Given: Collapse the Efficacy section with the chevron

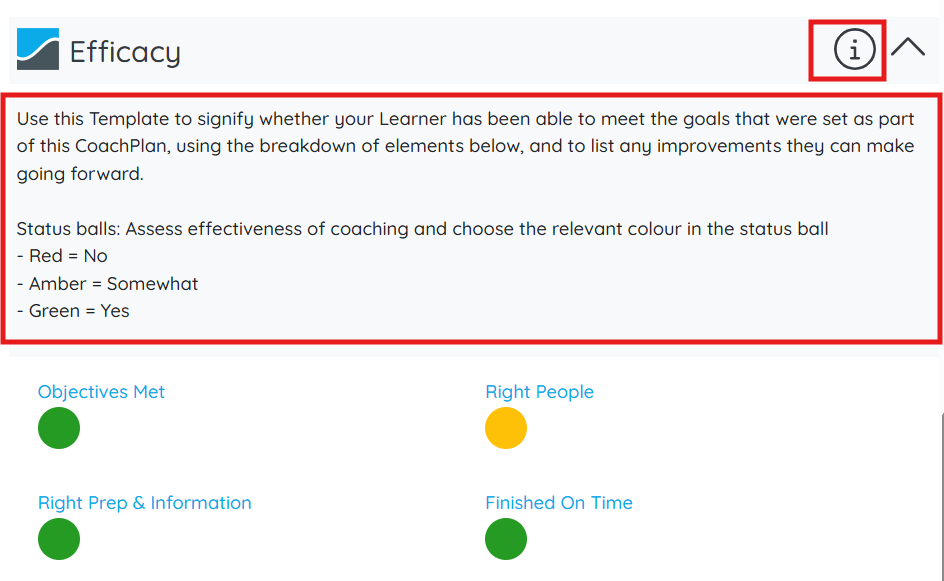Looking at the screenshot, I should [x=908, y=48].
